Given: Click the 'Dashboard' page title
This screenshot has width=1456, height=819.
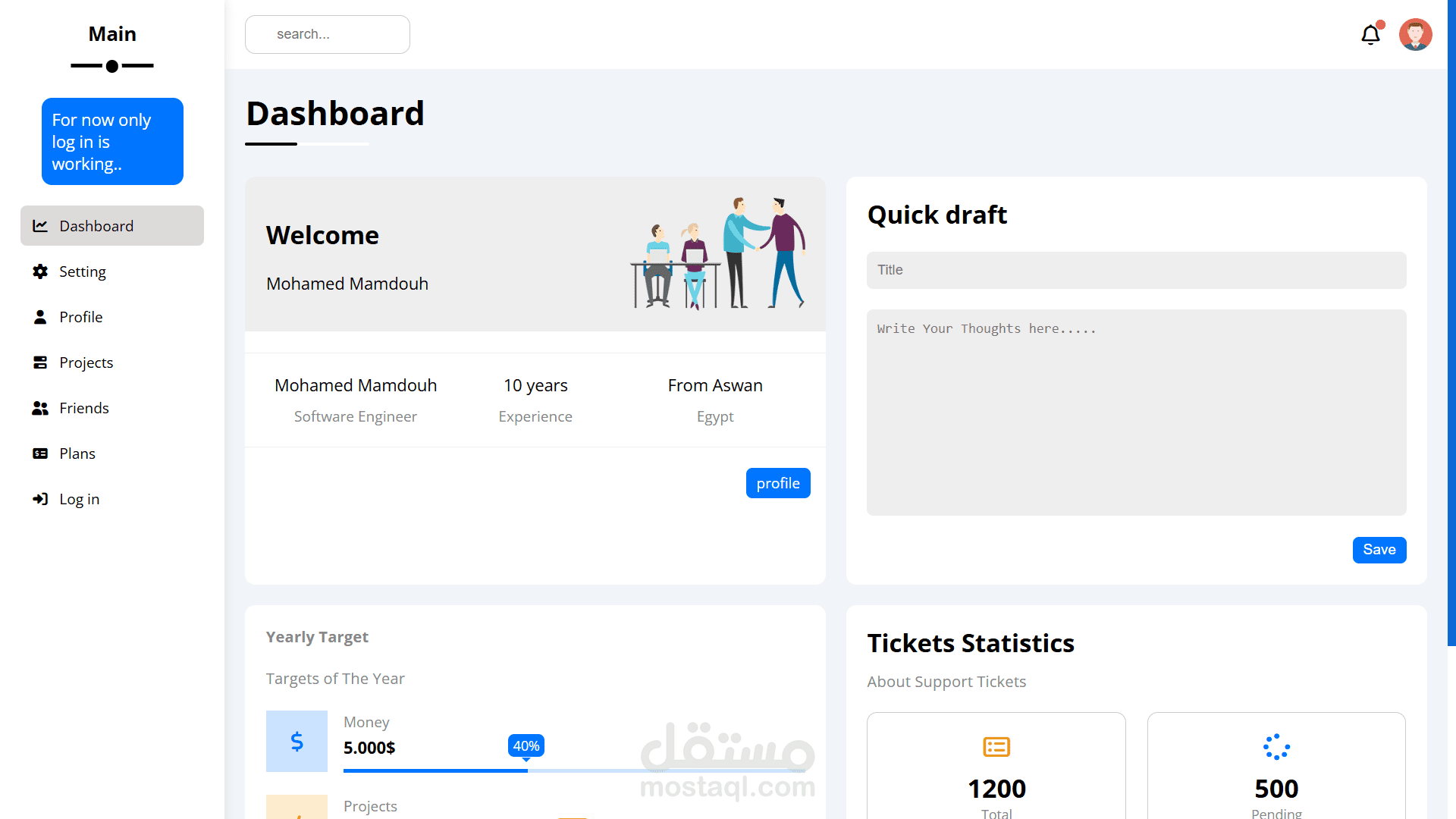Looking at the screenshot, I should tap(335, 114).
